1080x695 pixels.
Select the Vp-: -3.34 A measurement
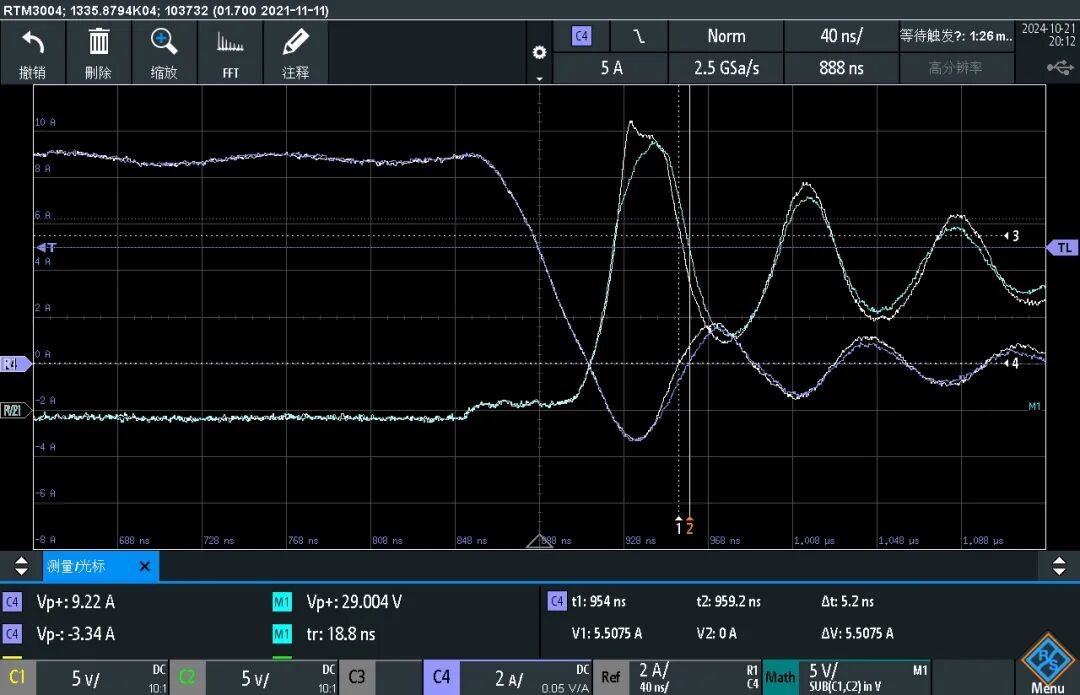[x=76, y=634]
